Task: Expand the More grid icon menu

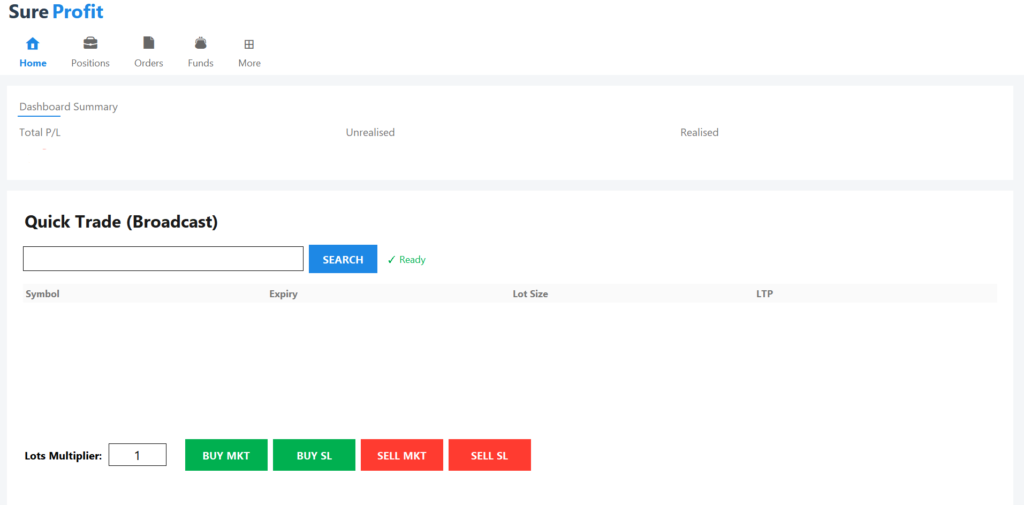Action: (249, 44)
